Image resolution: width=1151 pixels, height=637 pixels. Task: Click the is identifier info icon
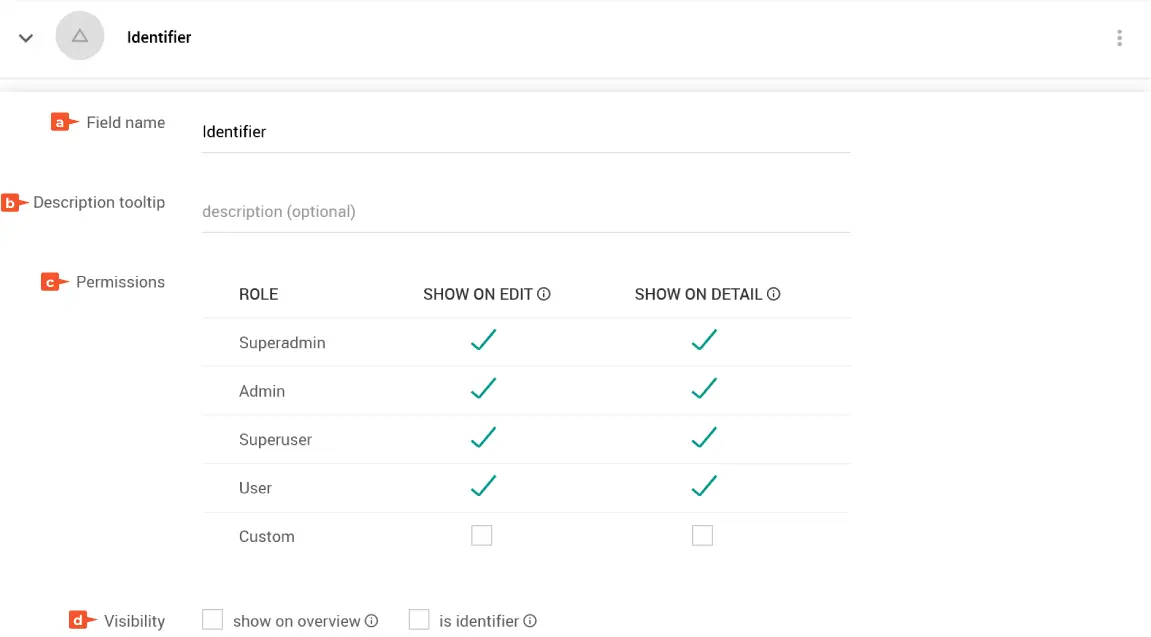pyautogui.click(x=530, y=621)
